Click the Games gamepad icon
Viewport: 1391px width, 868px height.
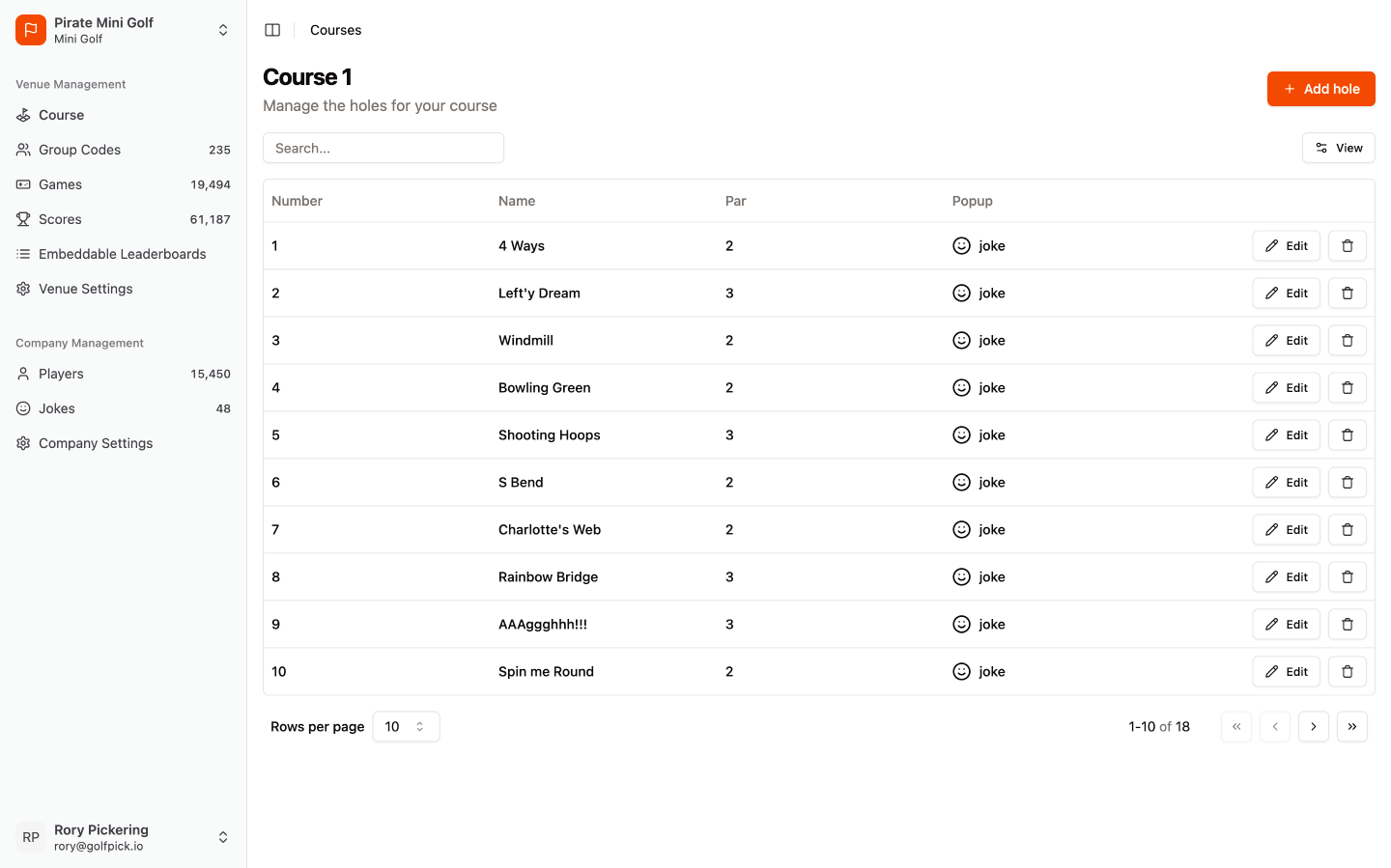point(22,184)
